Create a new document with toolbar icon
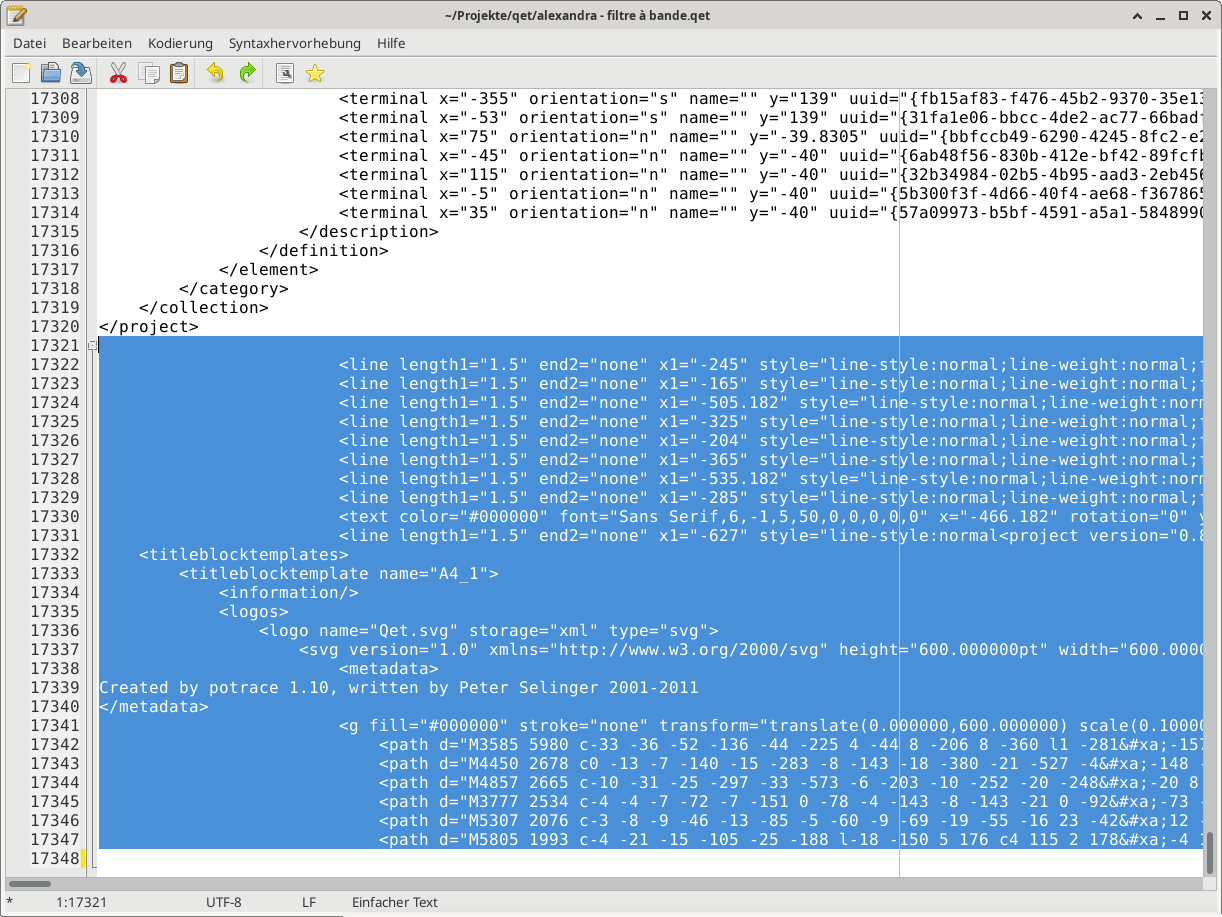1222x917 pixels. click(21, 73)
